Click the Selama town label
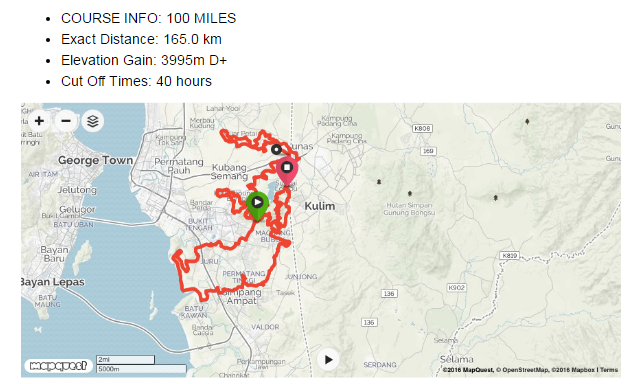Screen dimensions: 633x384 457,359
